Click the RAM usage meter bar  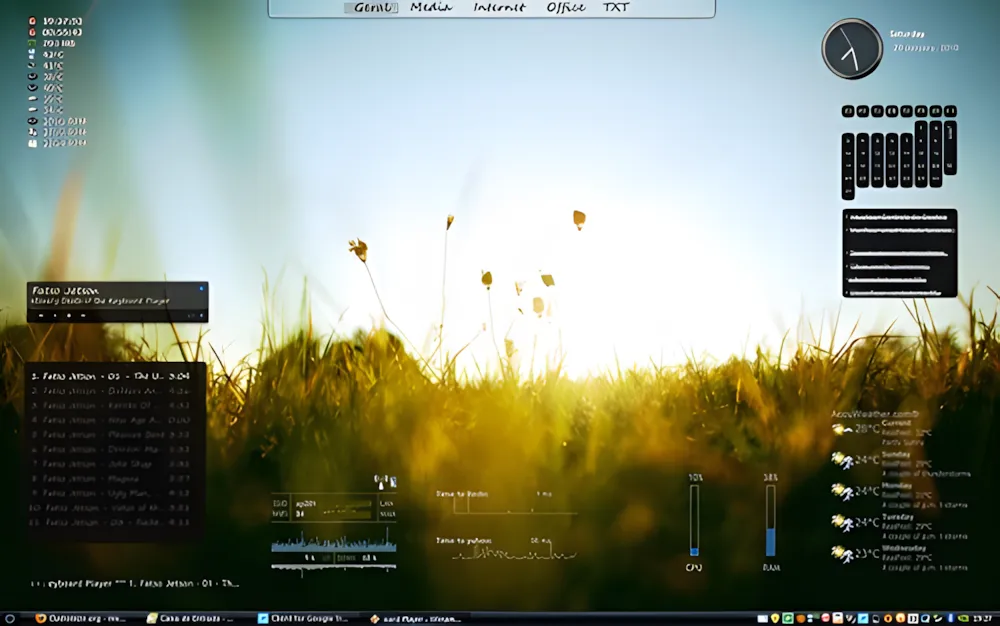(770, 520)
